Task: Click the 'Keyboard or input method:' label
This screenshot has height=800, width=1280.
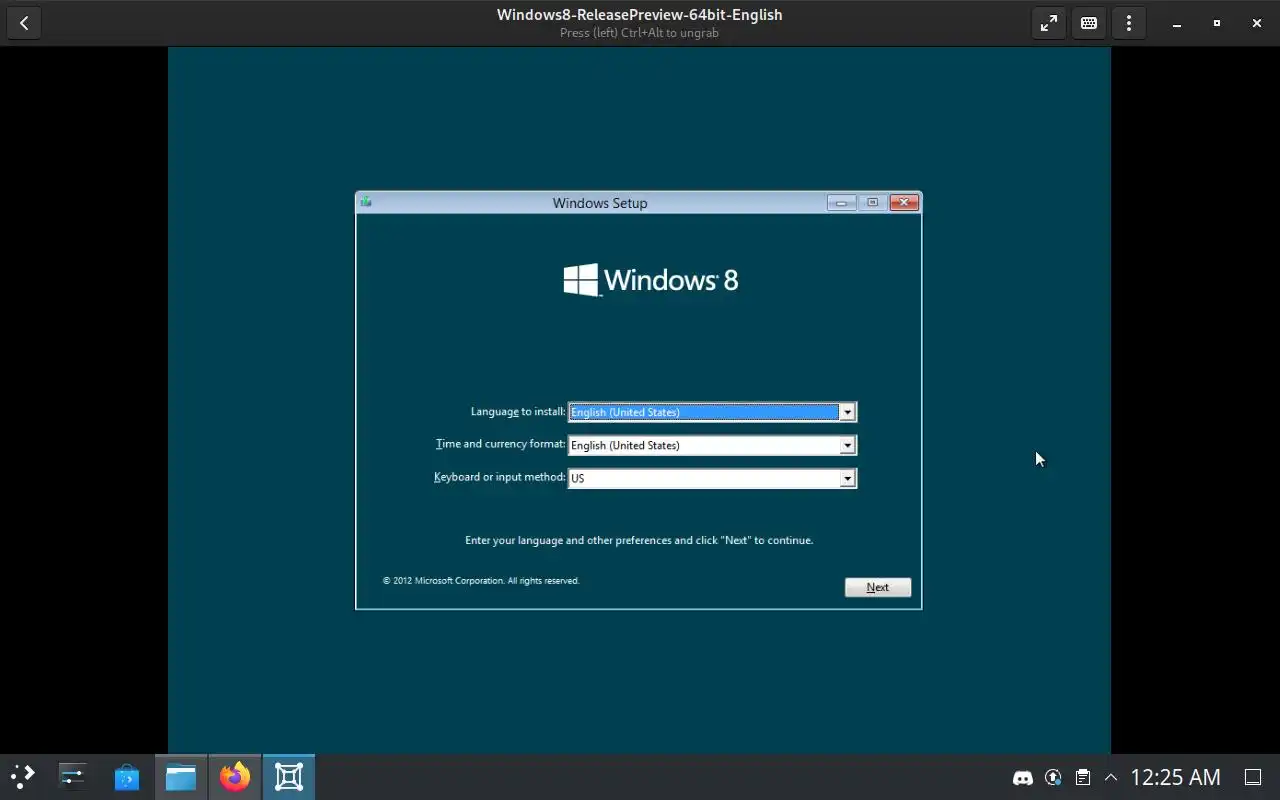Action: tap(500, 477)
